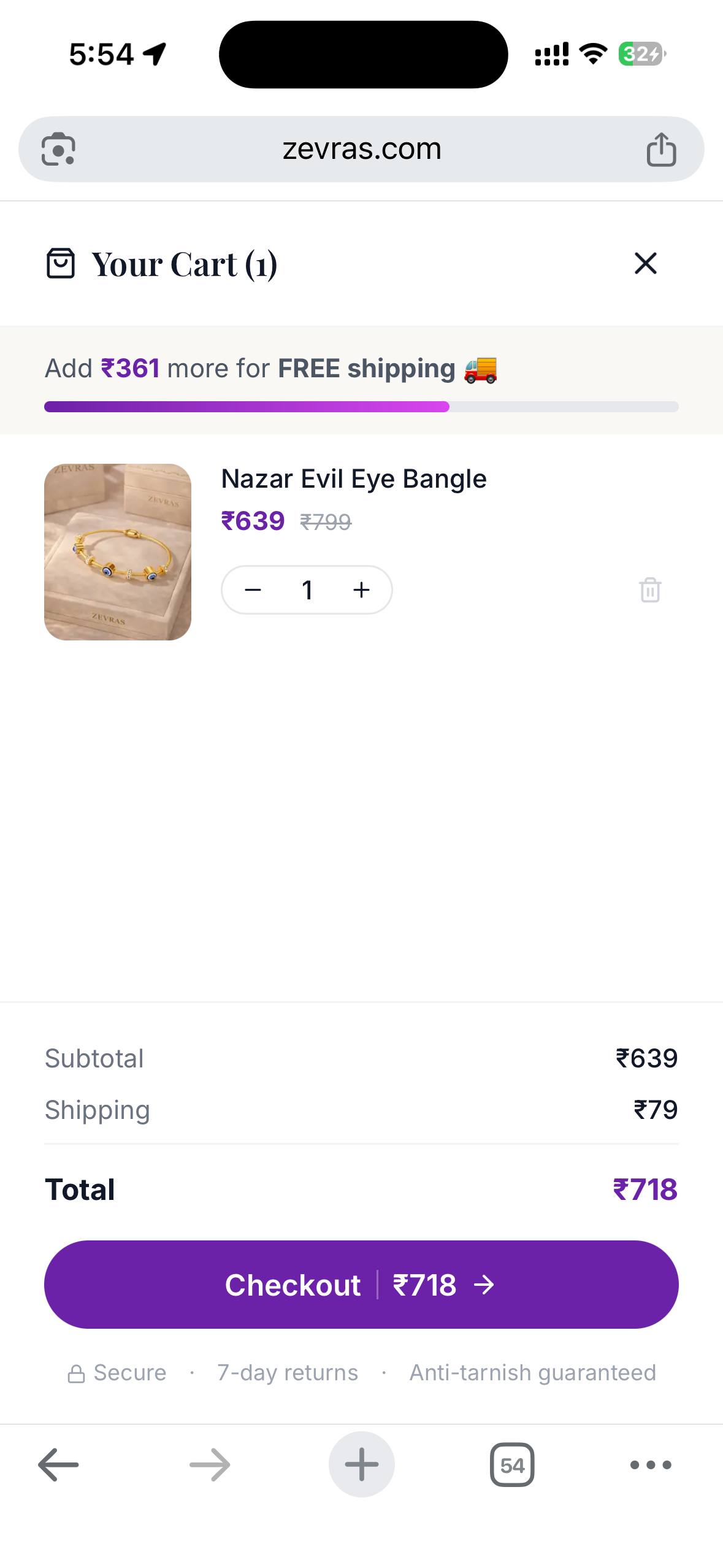
Task: Remove Nazar Evil Eye Bangle with trash icon
Action: tap(650, 590)
